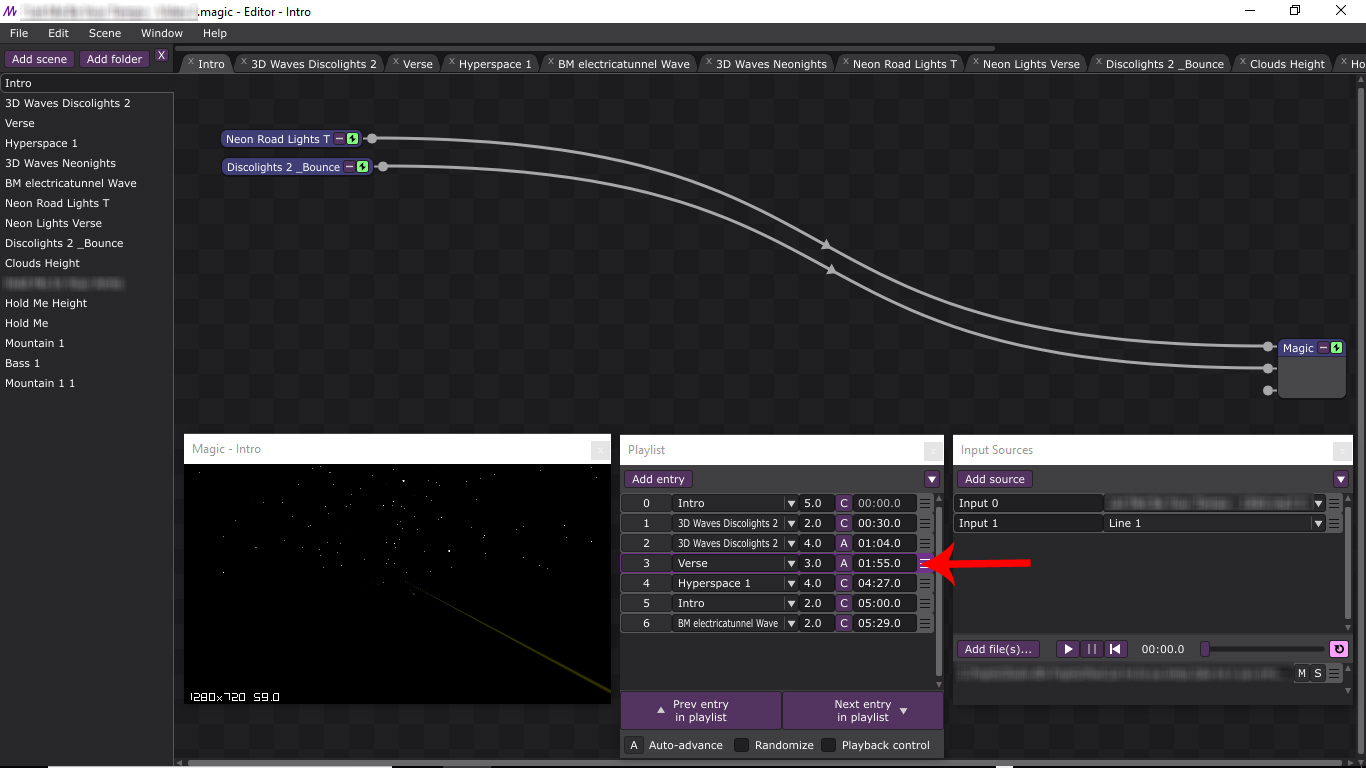Close the Hyperspace 1 tab with its X
Image resolution: width=1366 pixels, height=768 pixels.
[452, 63]
